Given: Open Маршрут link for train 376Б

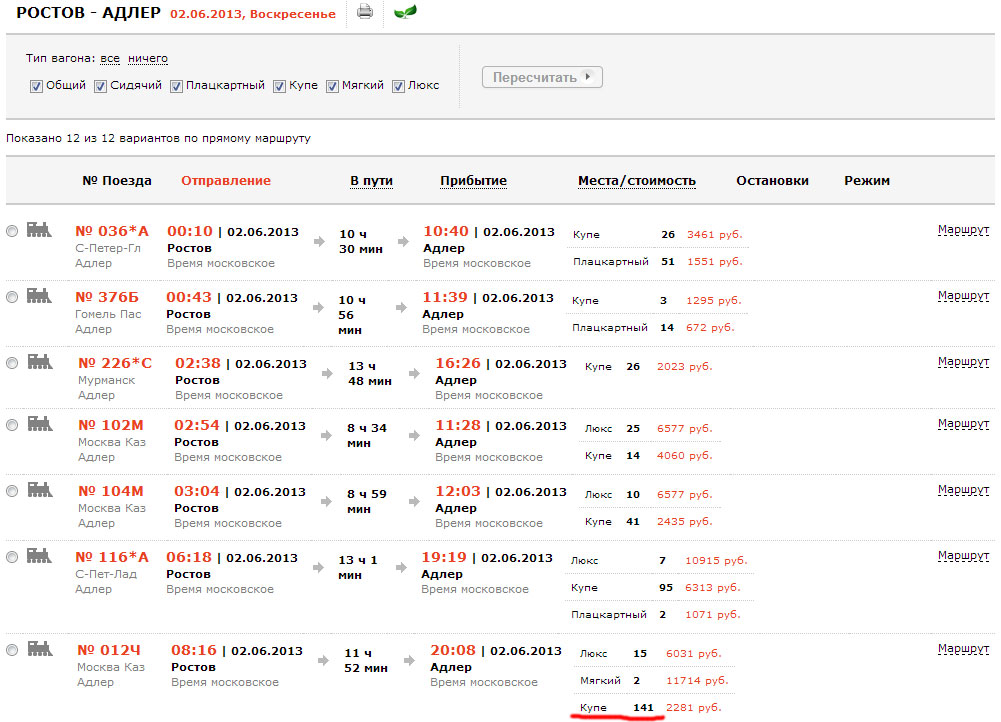Looking at the screenshot, I should coord(963,296).
